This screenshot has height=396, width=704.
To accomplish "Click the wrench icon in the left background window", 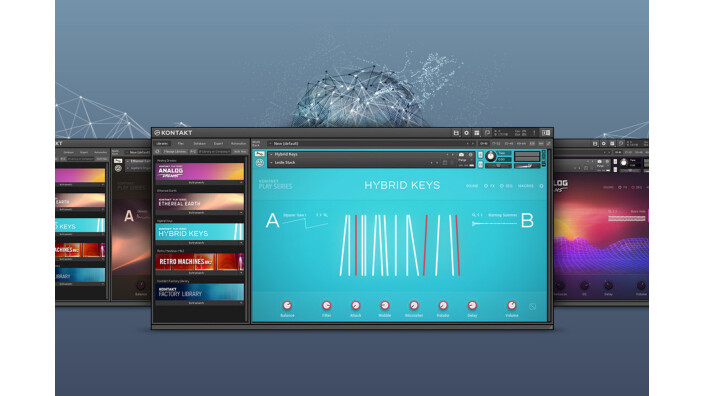I will 118,161.
